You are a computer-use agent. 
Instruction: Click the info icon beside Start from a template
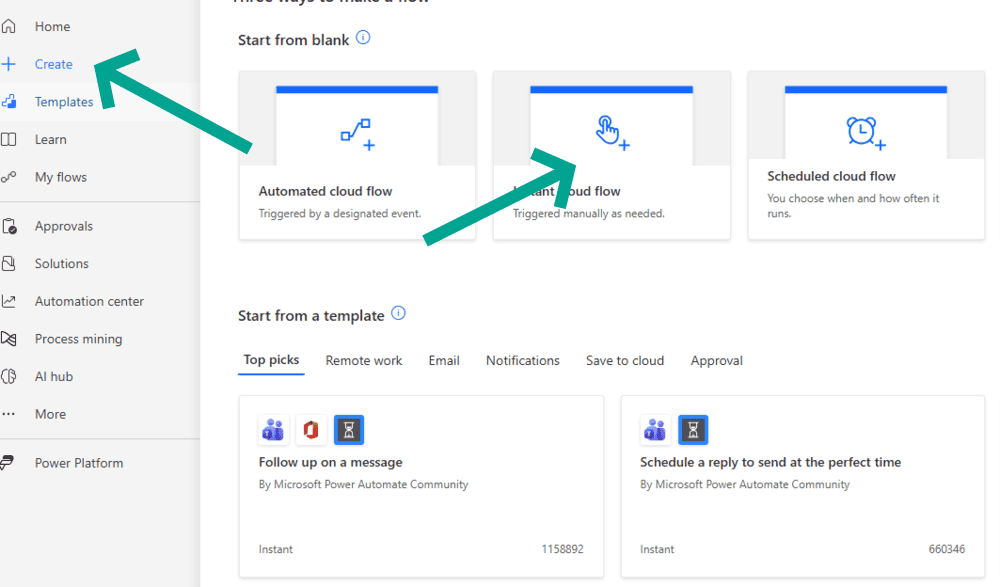click(x=398, y=313)
